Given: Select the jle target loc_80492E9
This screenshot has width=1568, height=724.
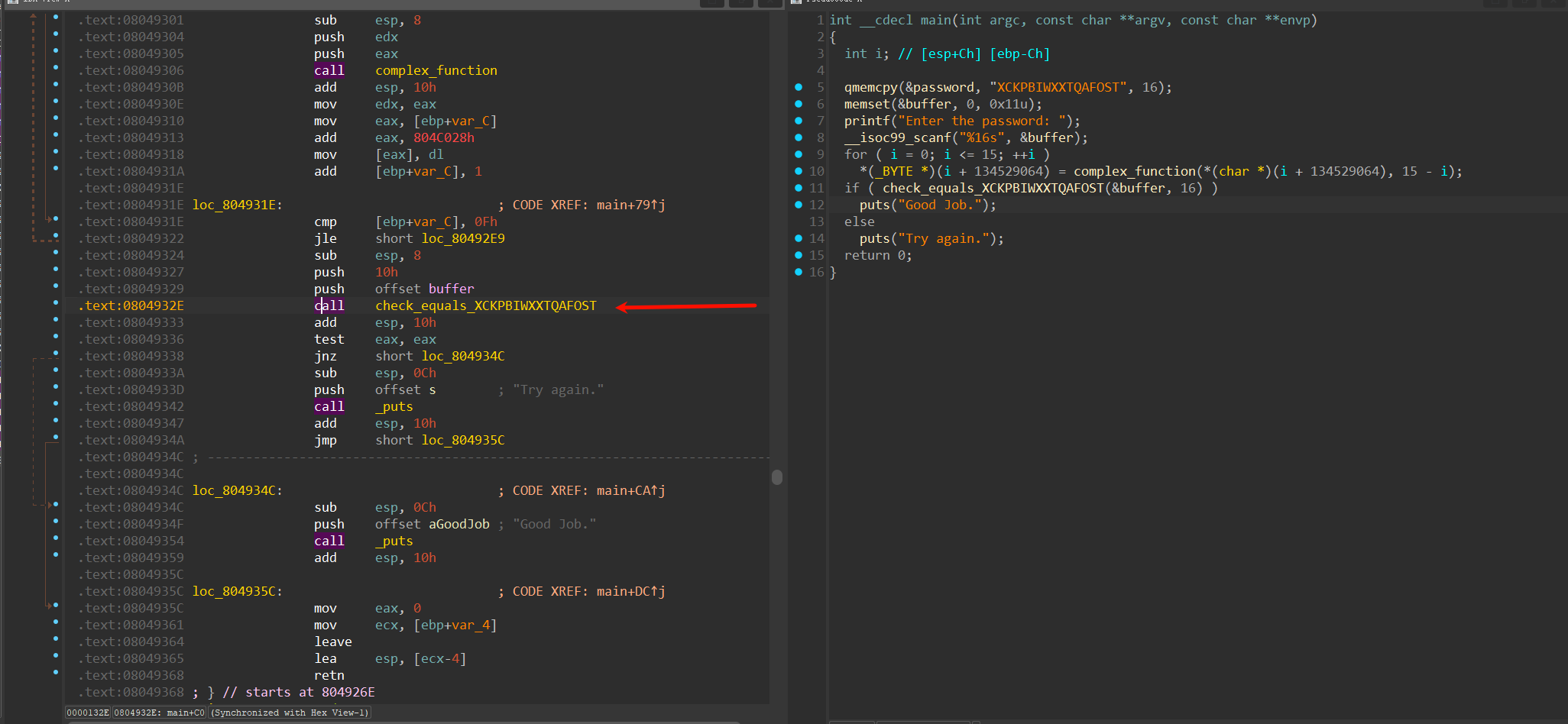Looking at the screenshot, I should (x=463, y=238).
